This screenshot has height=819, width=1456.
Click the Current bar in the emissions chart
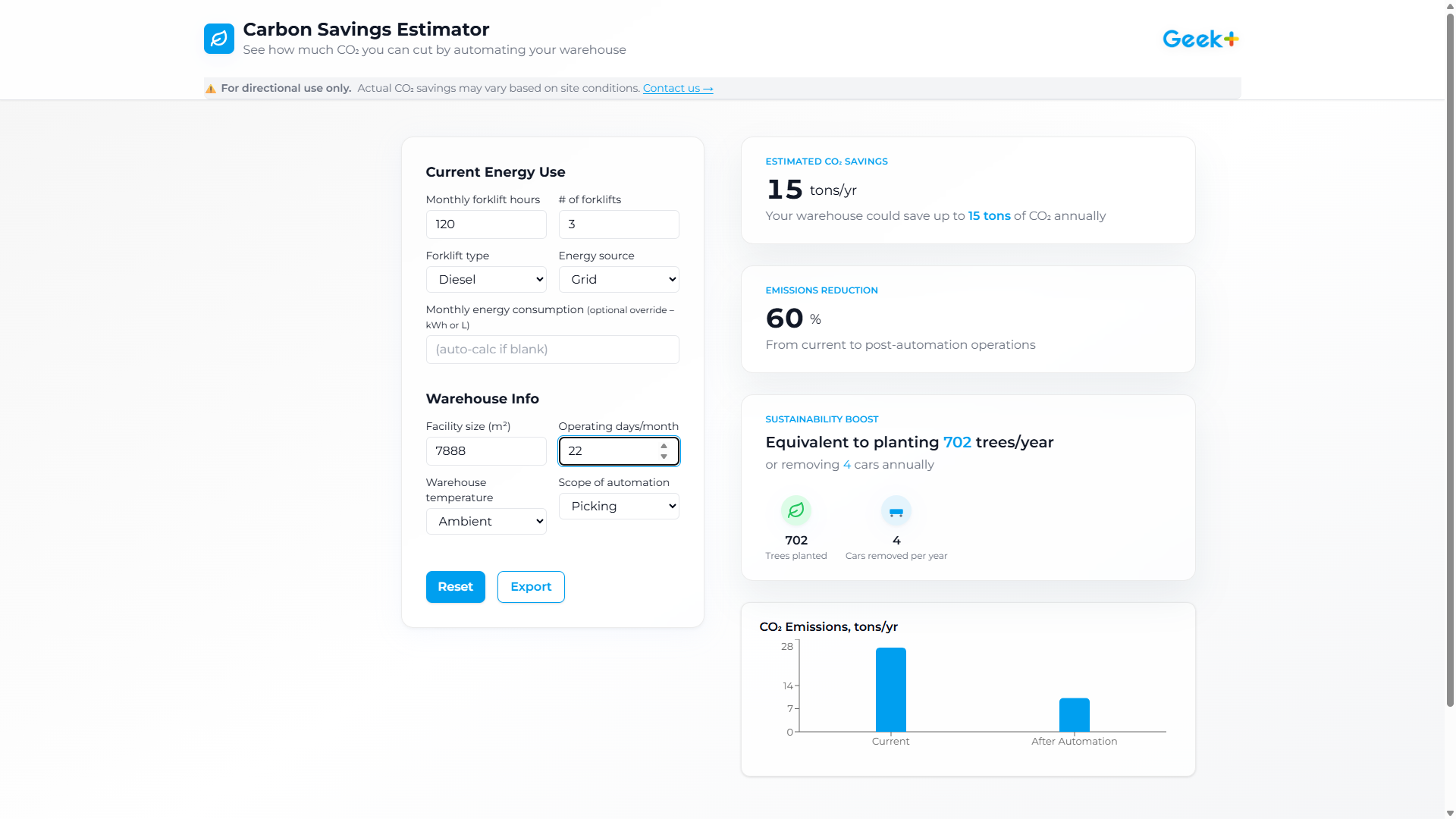coord(891,690)
